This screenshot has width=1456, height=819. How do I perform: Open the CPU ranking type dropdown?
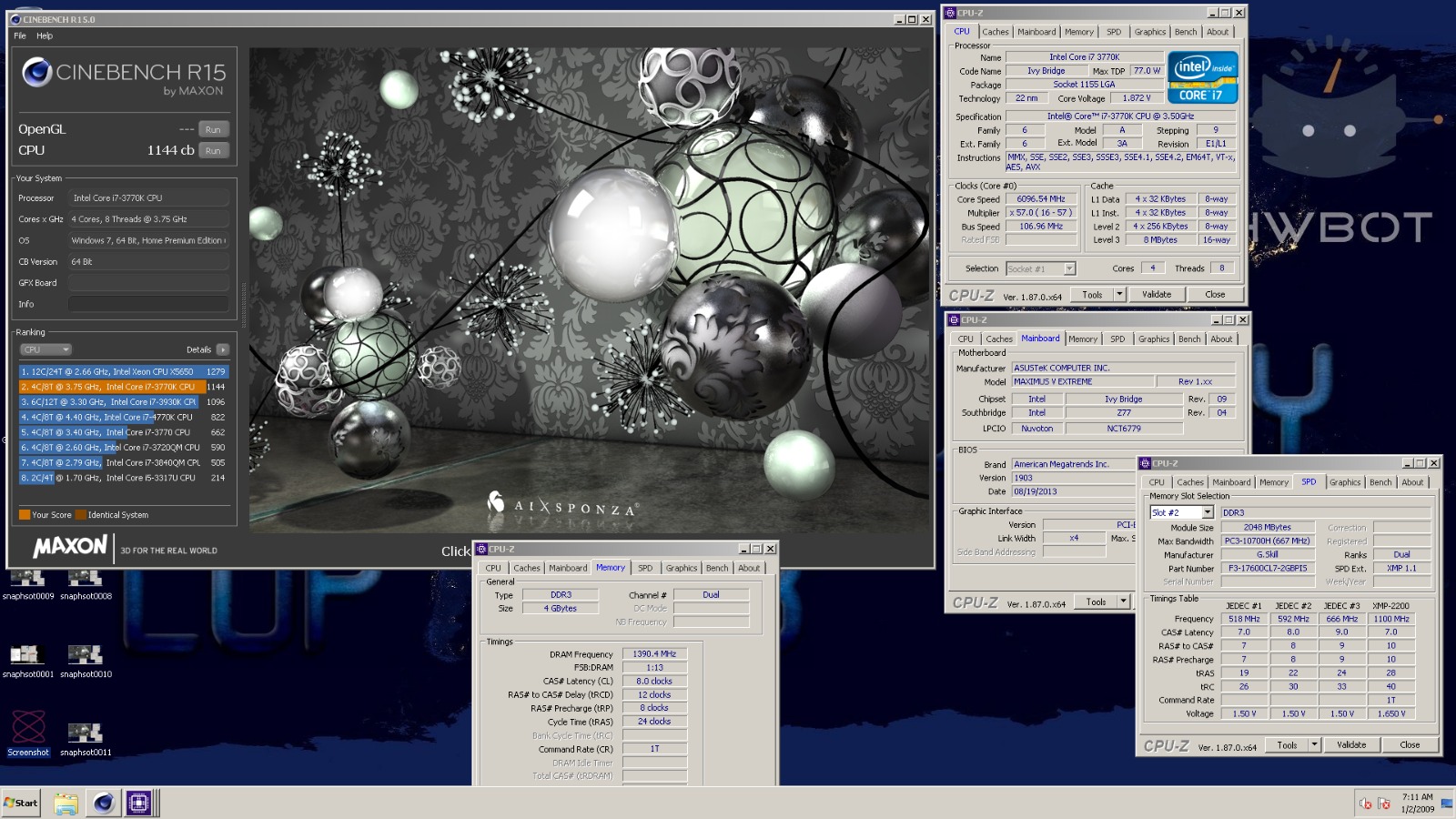click(x=45, y=349)
